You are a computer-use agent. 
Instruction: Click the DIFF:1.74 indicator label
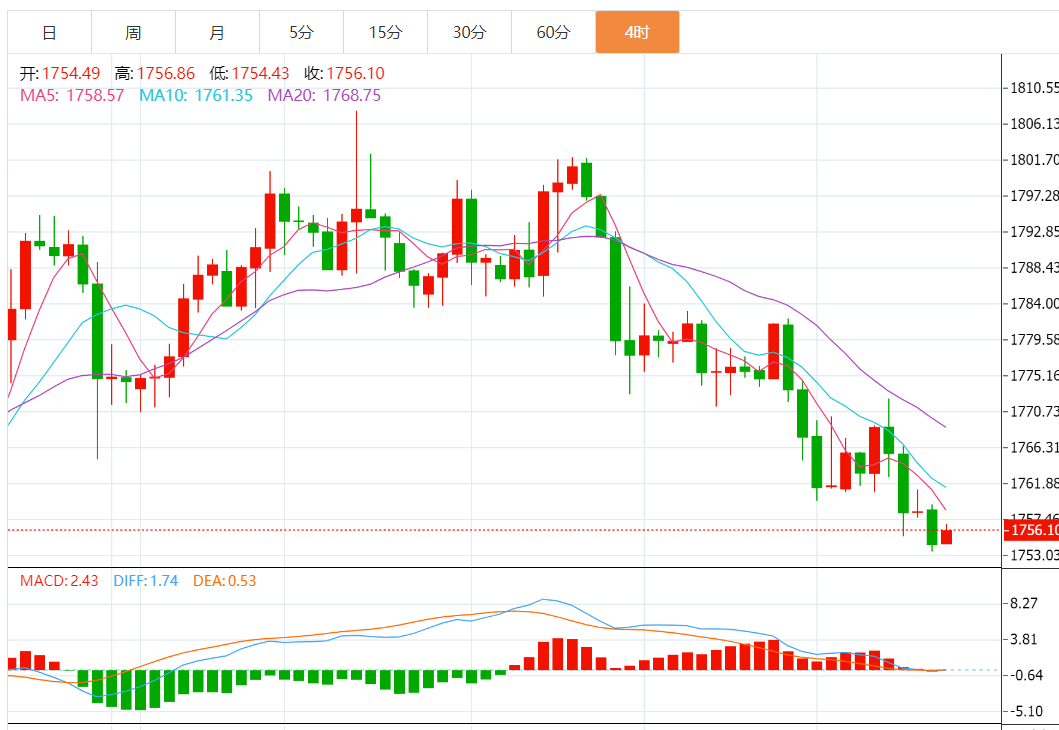click(145, 581)
